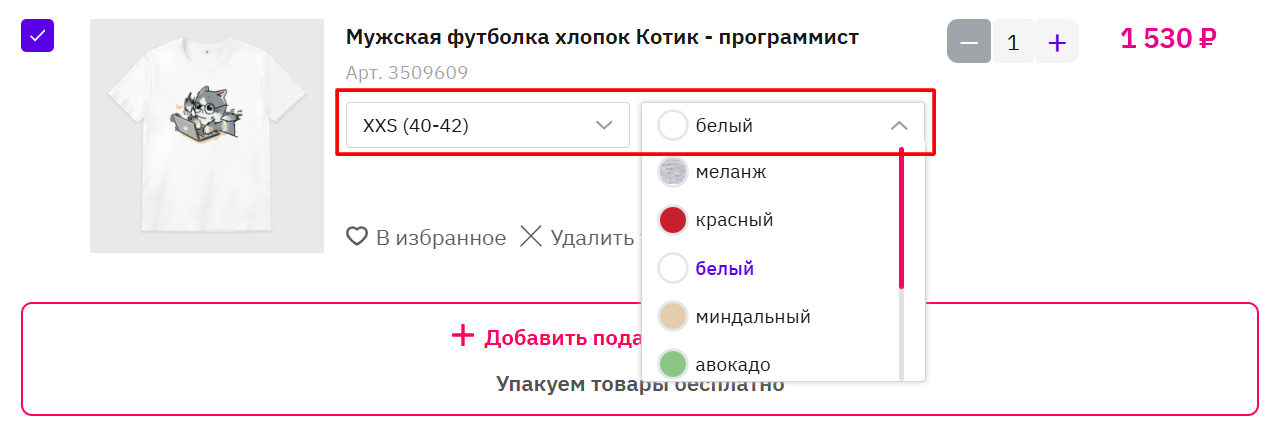This screenshot has height=445, width=1279.
Task: Select миндальный color option
Action: tap(752, 317)
